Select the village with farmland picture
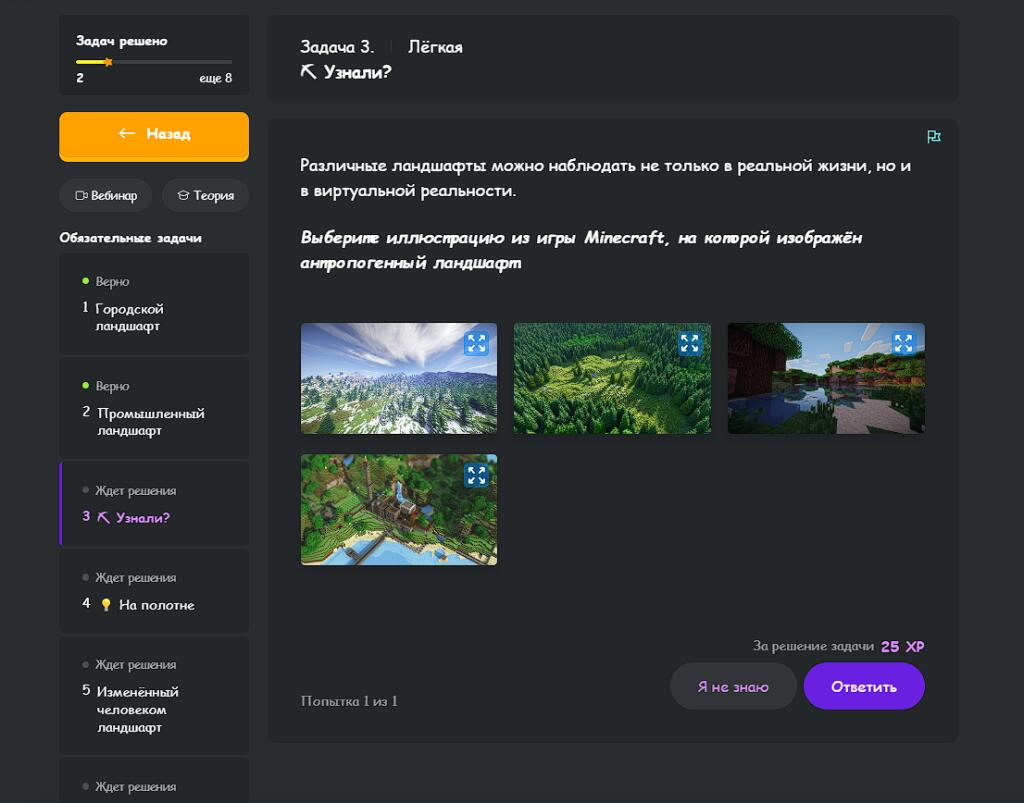 398,510
